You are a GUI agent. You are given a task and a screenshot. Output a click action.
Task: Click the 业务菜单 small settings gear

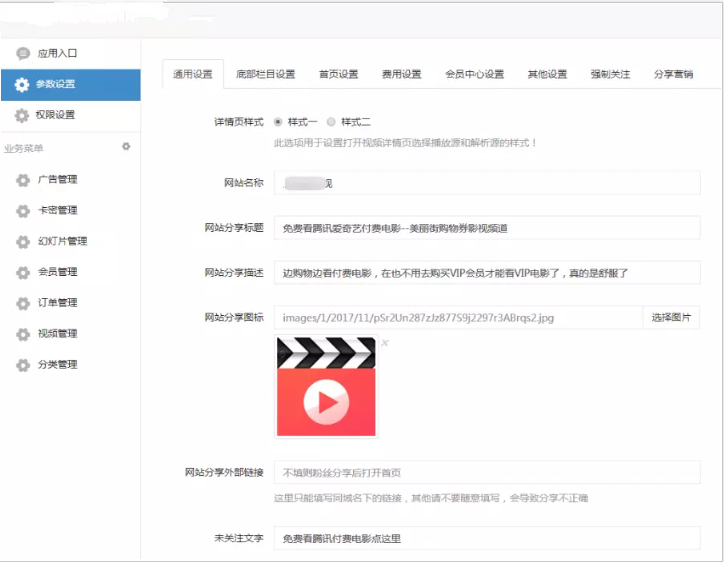pos(126,146)
